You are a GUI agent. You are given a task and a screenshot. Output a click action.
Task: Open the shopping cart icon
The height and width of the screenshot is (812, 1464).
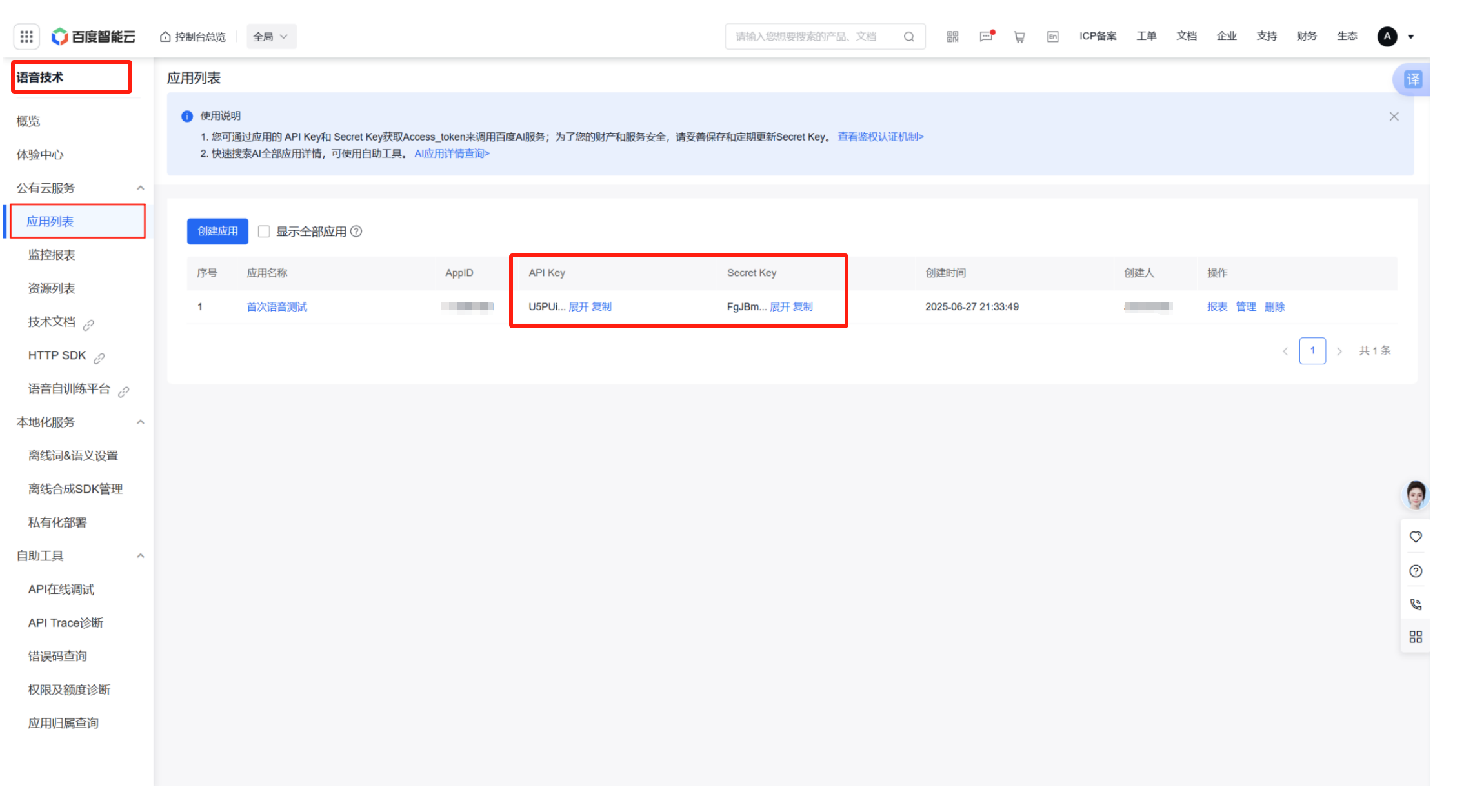[1019, 37]
